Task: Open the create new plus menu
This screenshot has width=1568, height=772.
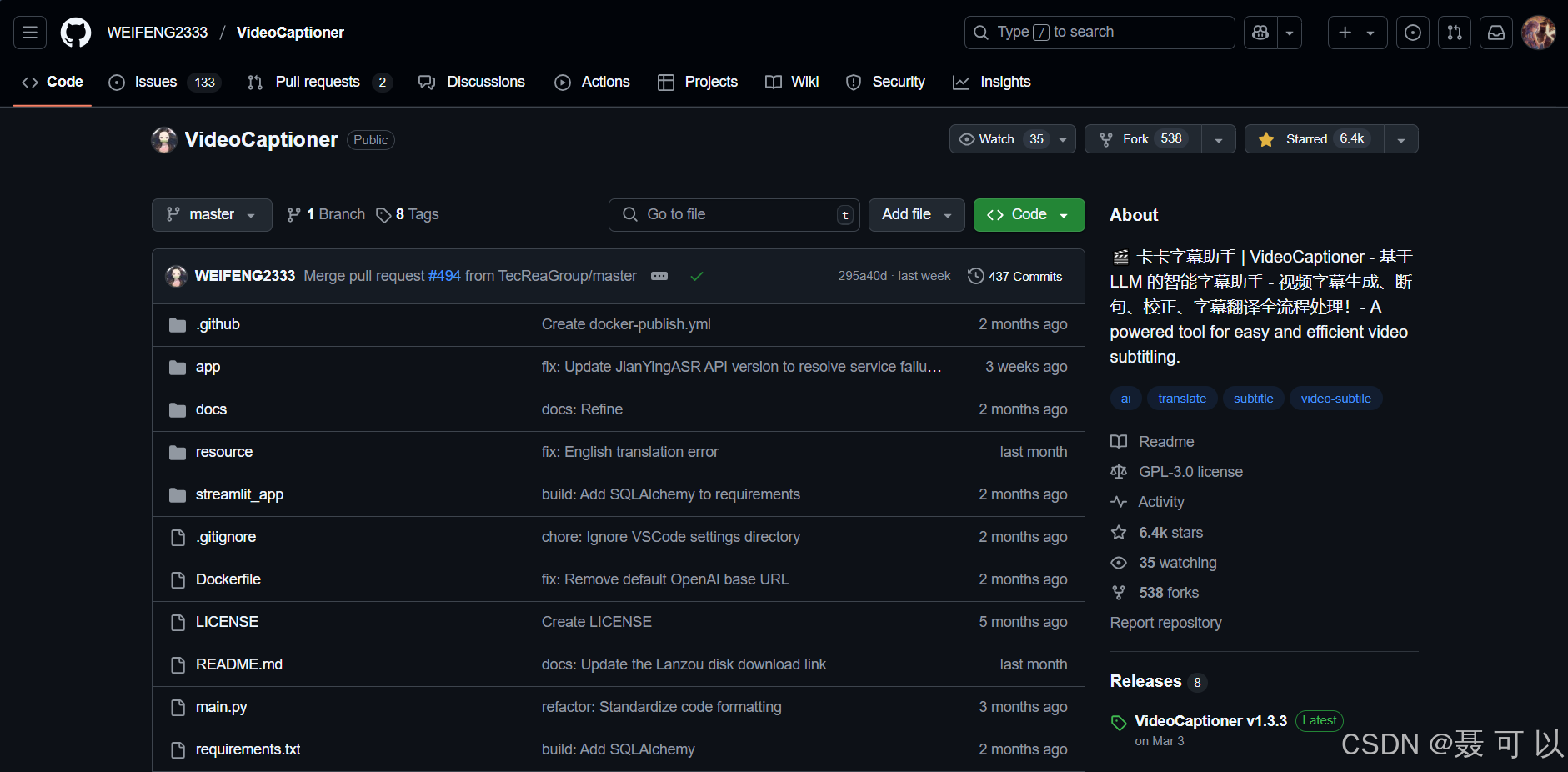Action: pos(1357,33)
